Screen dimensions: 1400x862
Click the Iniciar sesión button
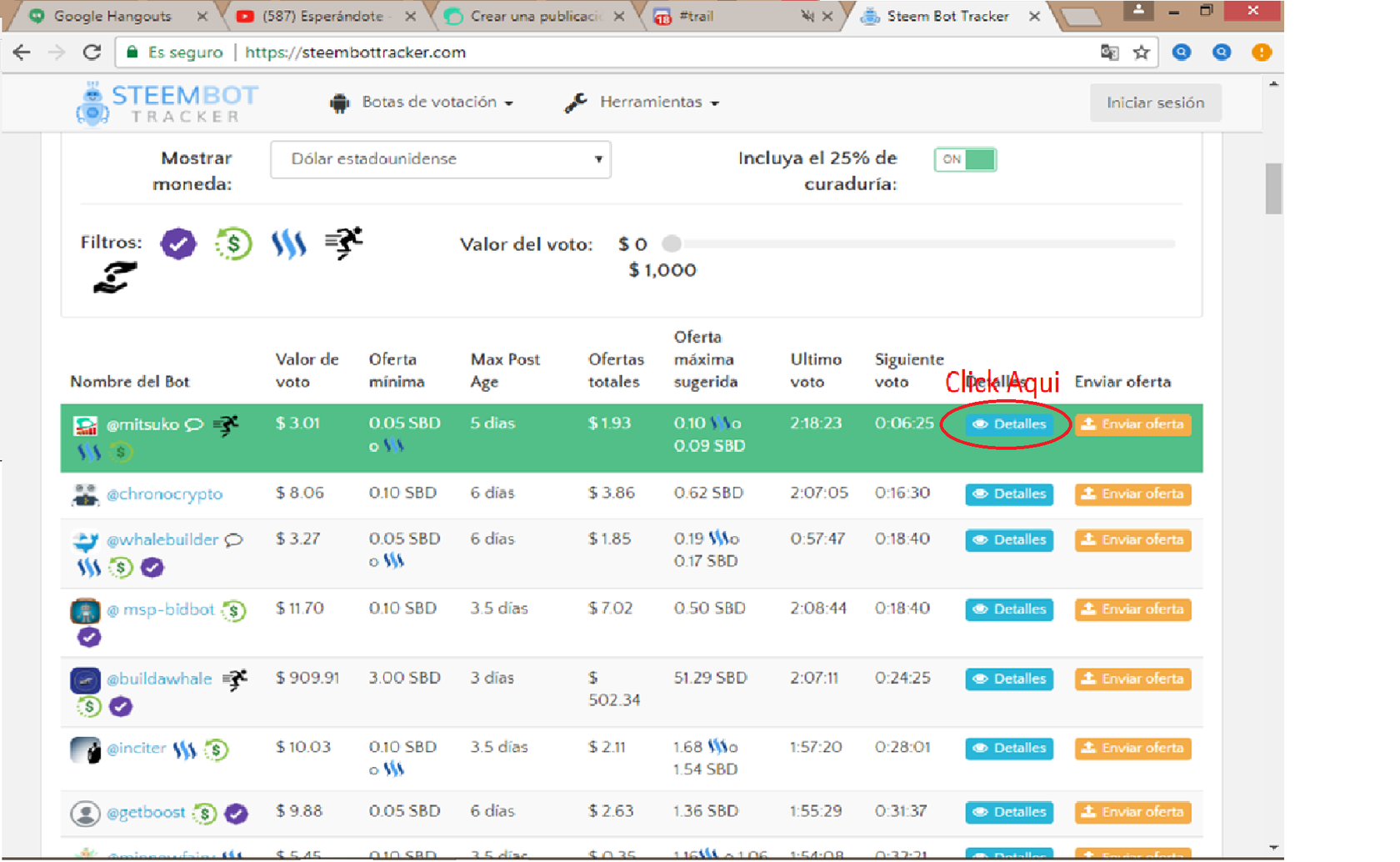click(1155, 103)
